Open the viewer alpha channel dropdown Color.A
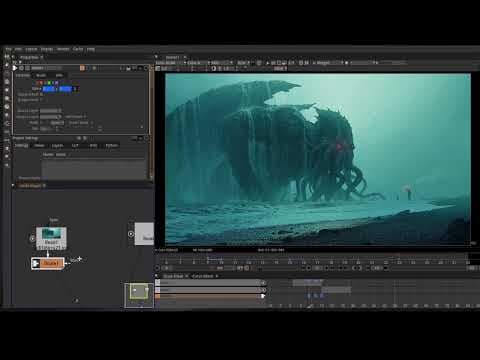The image size is (480, 360). tap(197, 63)
